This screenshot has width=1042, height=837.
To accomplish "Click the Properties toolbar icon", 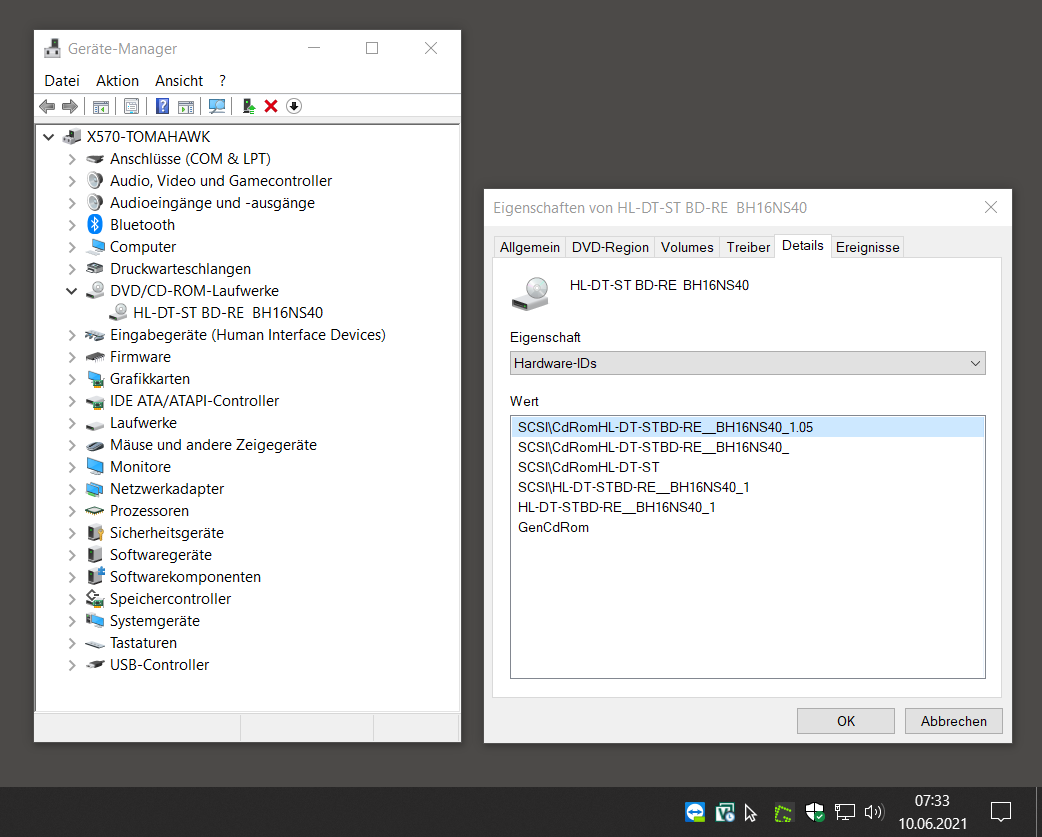I will 132,106.
